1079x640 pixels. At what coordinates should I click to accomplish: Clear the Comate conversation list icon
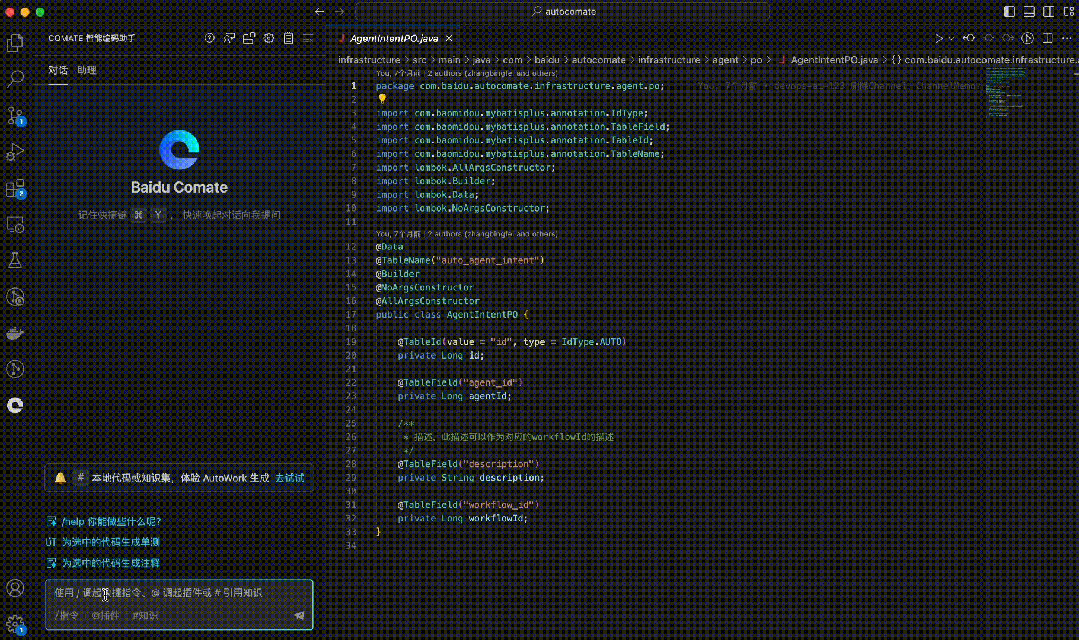click(x=308, y=39)
